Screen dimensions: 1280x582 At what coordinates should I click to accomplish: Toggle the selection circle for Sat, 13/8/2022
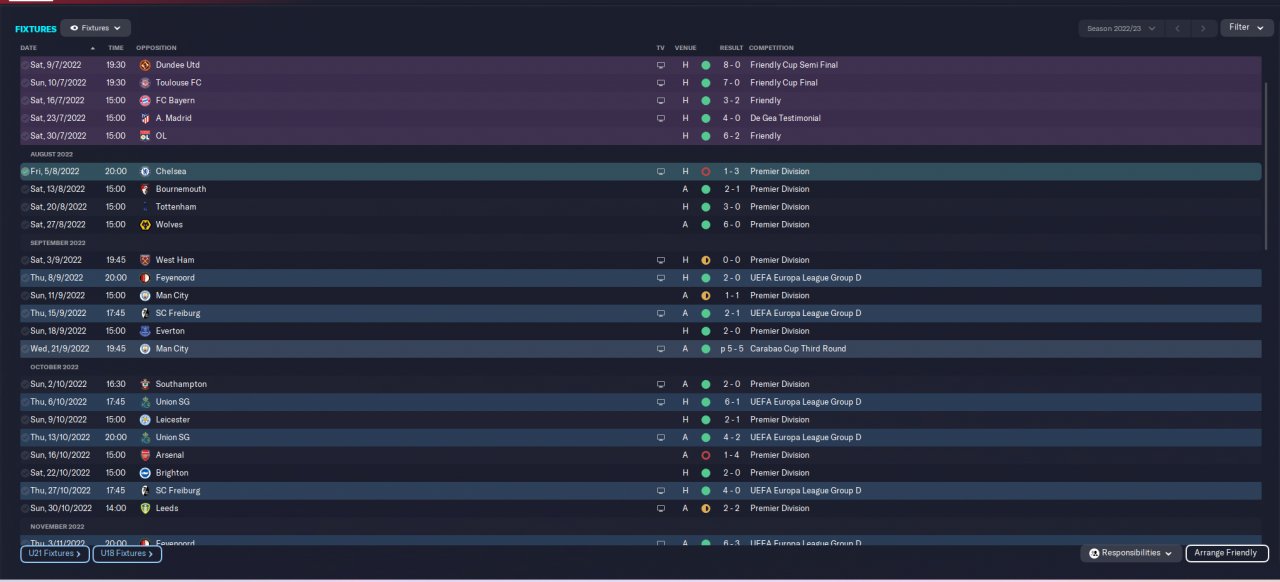click(25, 189)
